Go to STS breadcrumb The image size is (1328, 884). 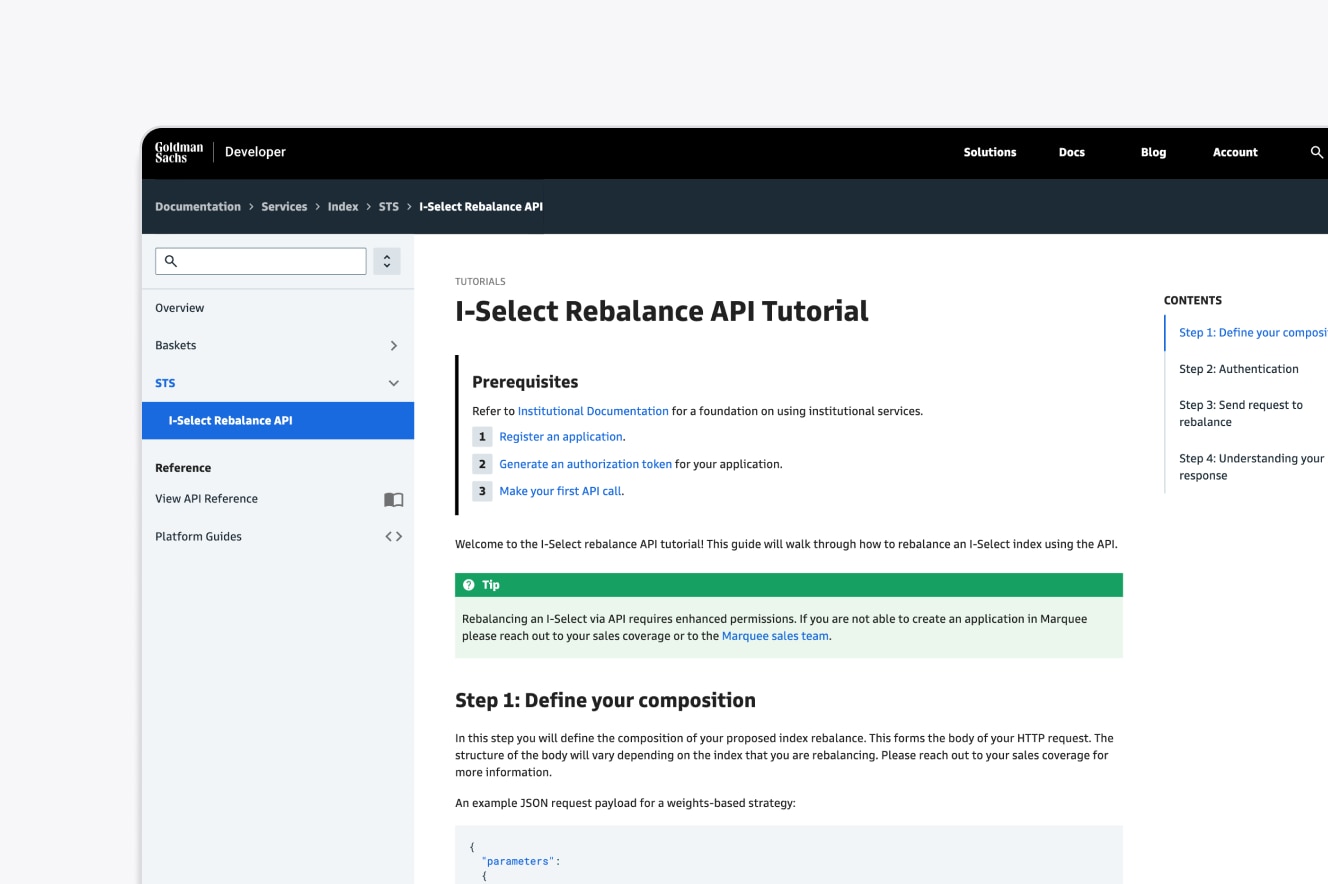point(388,207)
